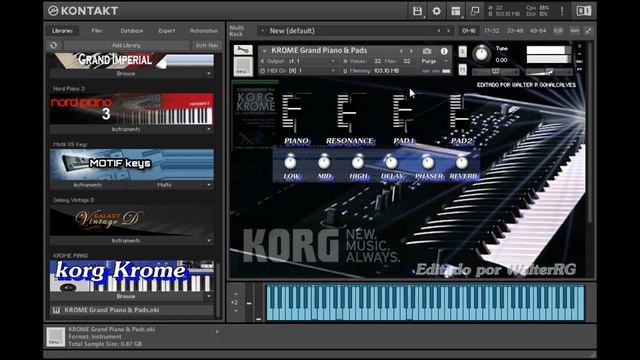640x360 pixels.
Task: Click the DELAY knob
Action: (391, 162)
